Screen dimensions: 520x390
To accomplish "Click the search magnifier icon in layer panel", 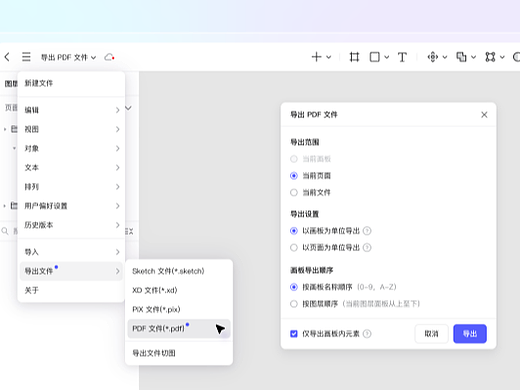I will 5,231.
